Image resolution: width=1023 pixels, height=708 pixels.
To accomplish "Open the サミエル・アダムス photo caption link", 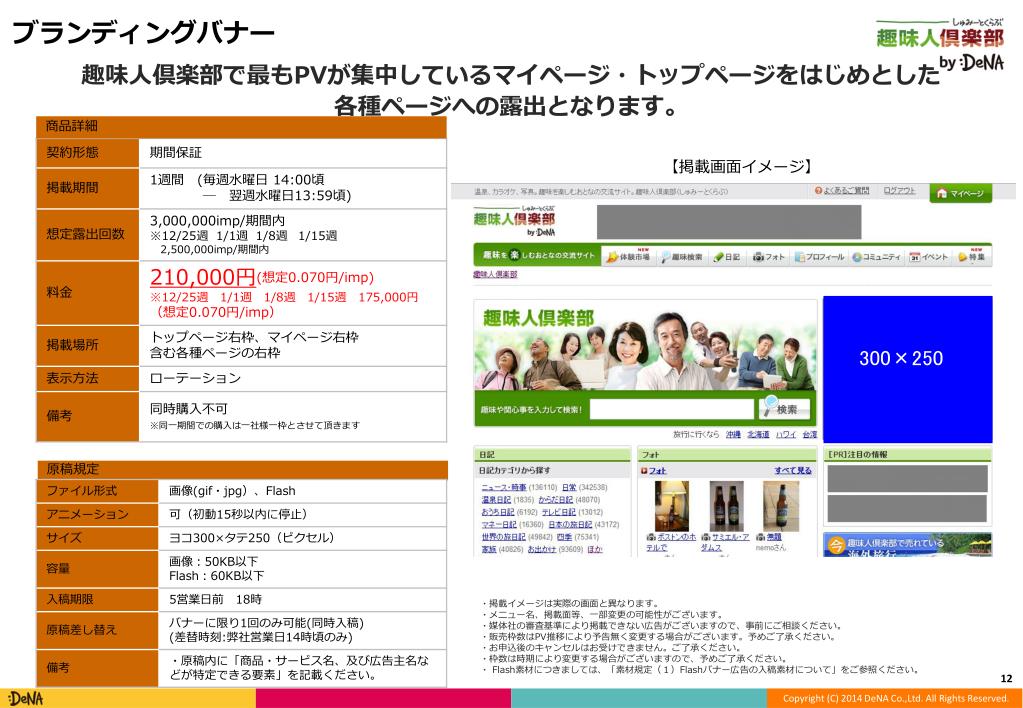I will (724, 542).
